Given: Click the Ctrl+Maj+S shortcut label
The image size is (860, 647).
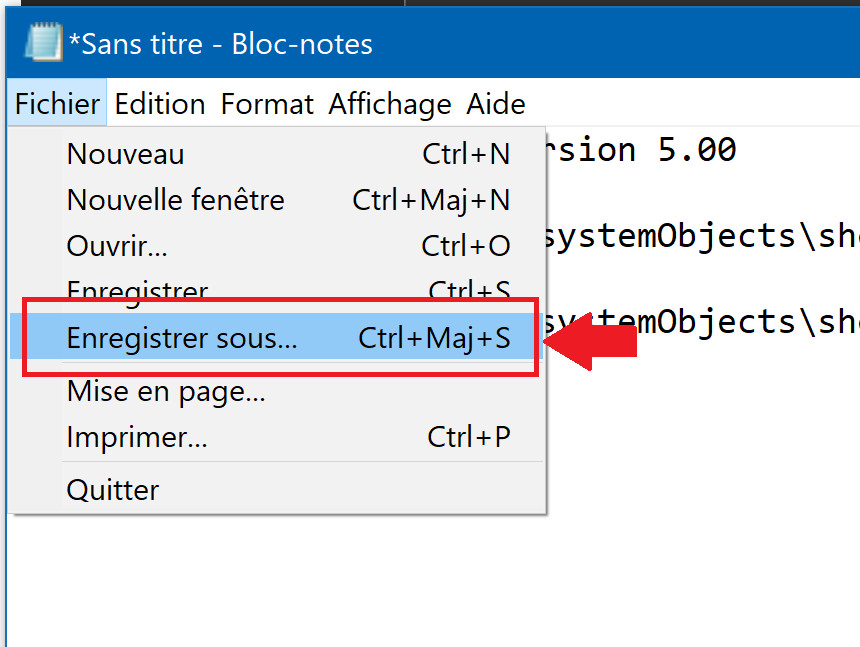Looking at the screenshot, I should point(434,338).
